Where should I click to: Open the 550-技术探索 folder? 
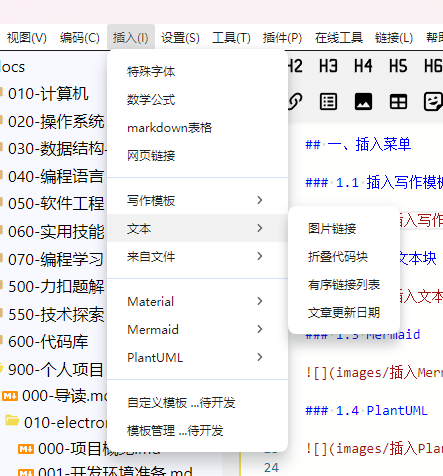coord(56,314)
